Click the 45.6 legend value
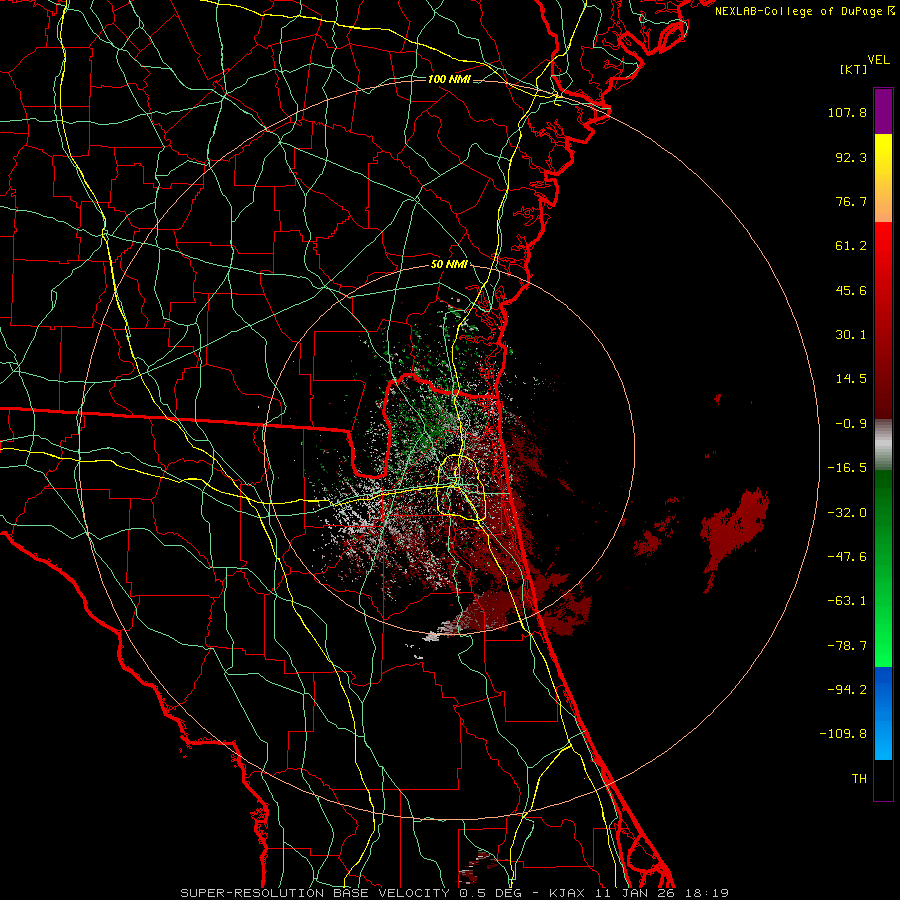Viewport: 900px width, 900px height. pyautogui.click(x=851, y=290)
